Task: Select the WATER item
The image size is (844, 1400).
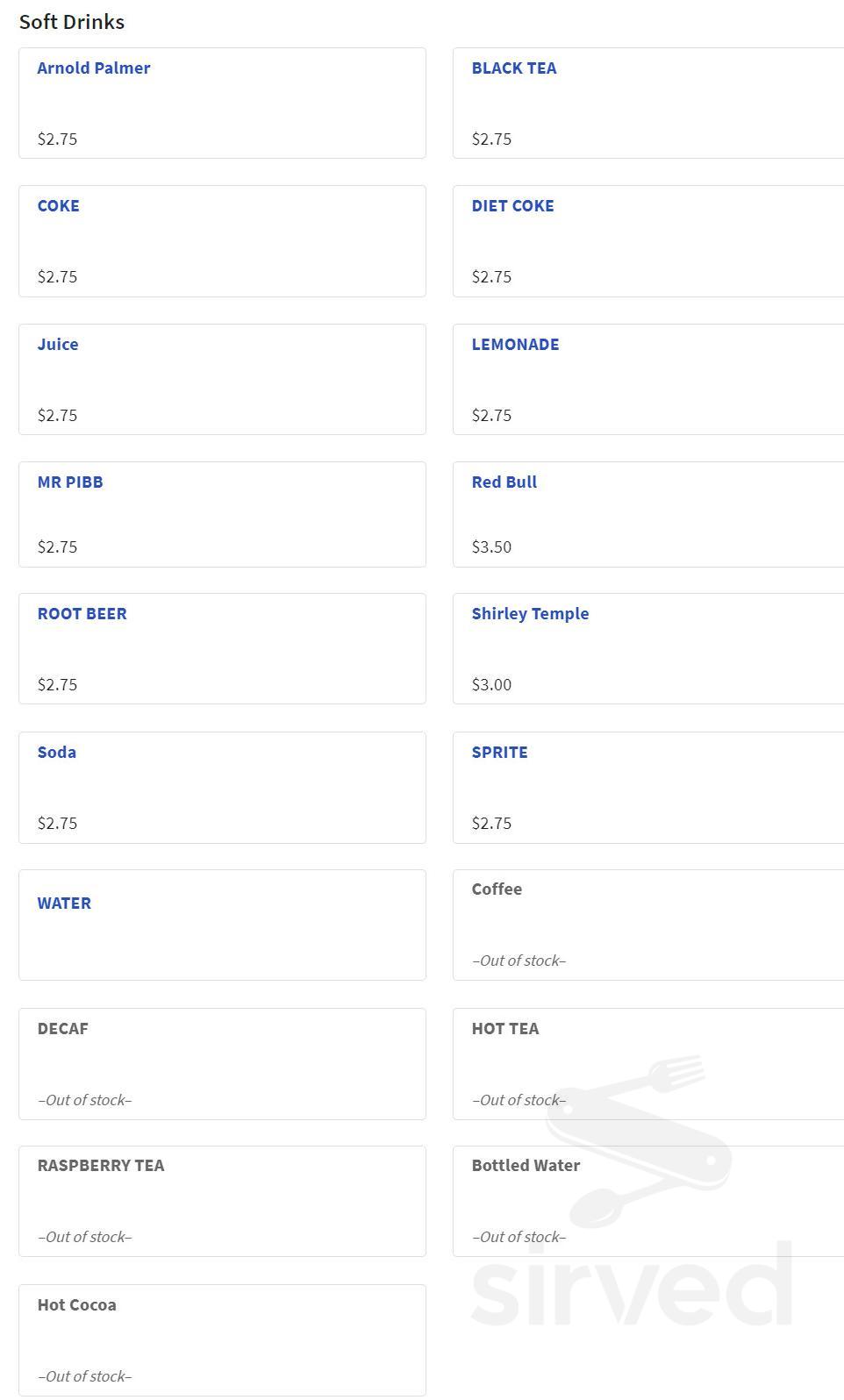Action: [64, 904]
